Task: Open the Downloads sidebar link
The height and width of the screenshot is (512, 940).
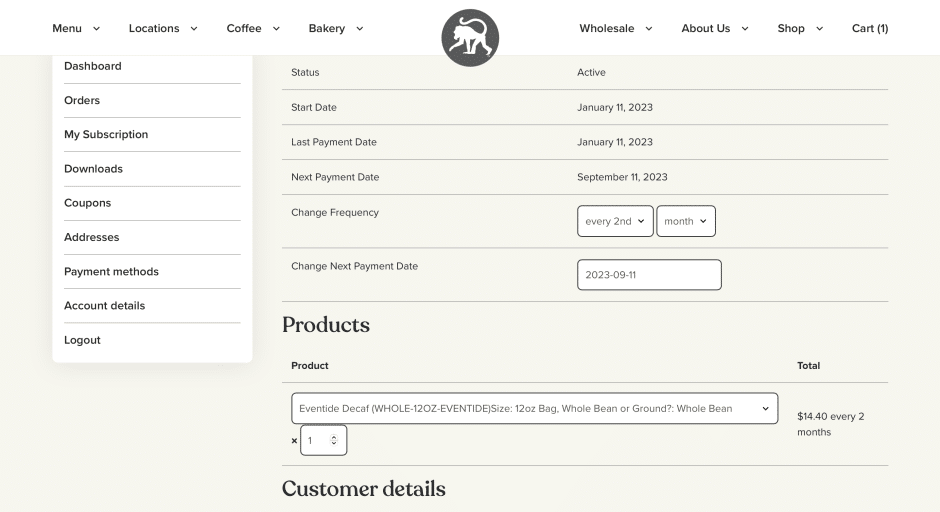Action: 93,168
